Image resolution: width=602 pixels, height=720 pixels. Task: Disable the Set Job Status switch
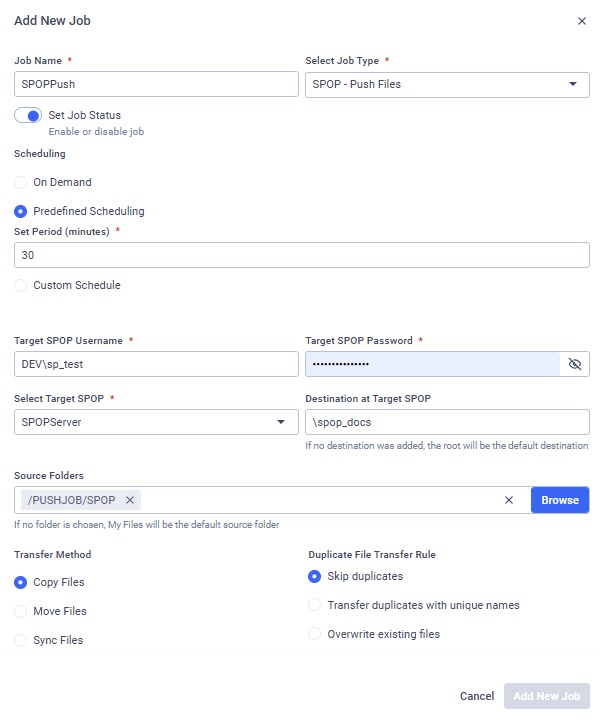[28, 116]
